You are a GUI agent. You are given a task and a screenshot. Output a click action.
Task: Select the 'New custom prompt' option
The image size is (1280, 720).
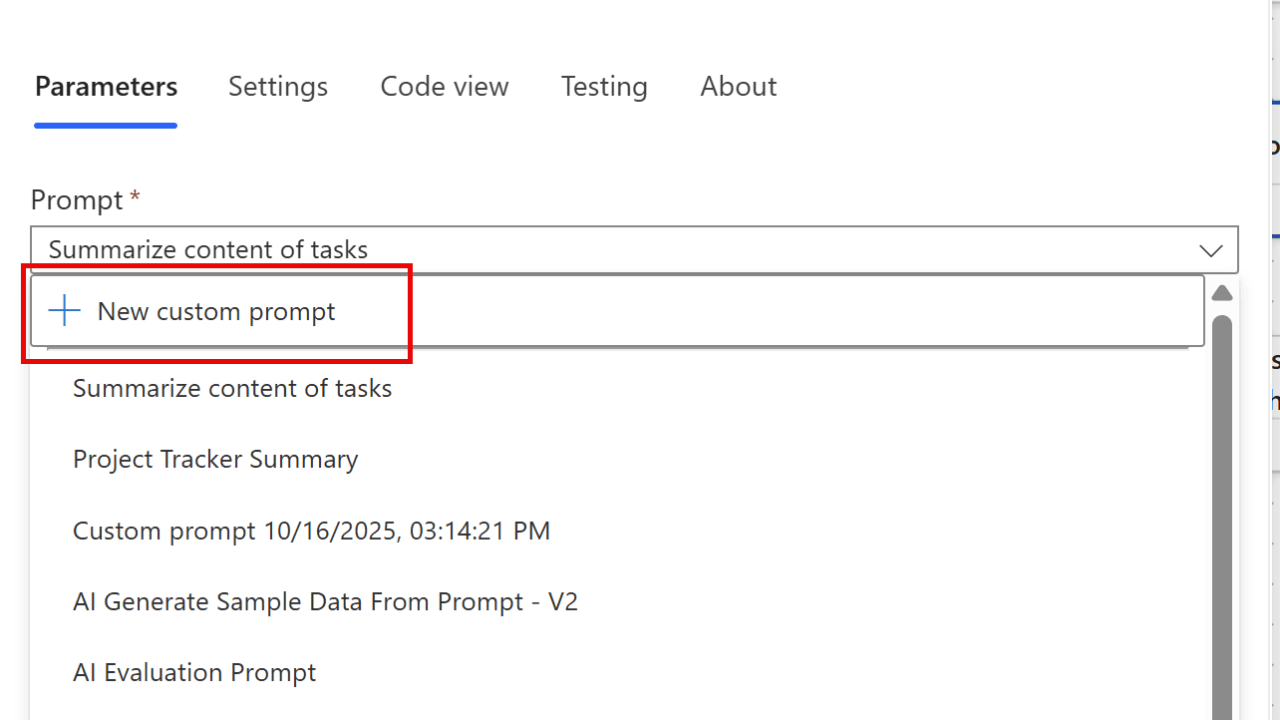click(216, 312)
